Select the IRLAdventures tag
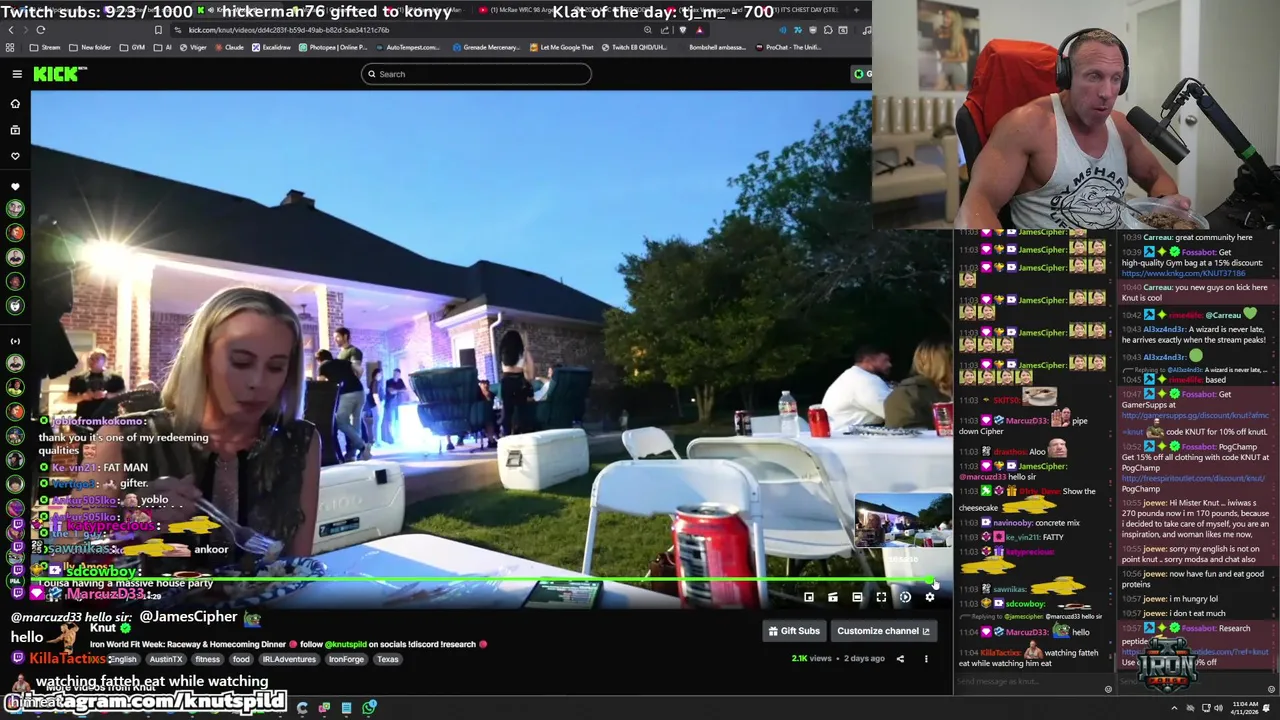The height and width of the screenshot is (720, 1280). 289,660
